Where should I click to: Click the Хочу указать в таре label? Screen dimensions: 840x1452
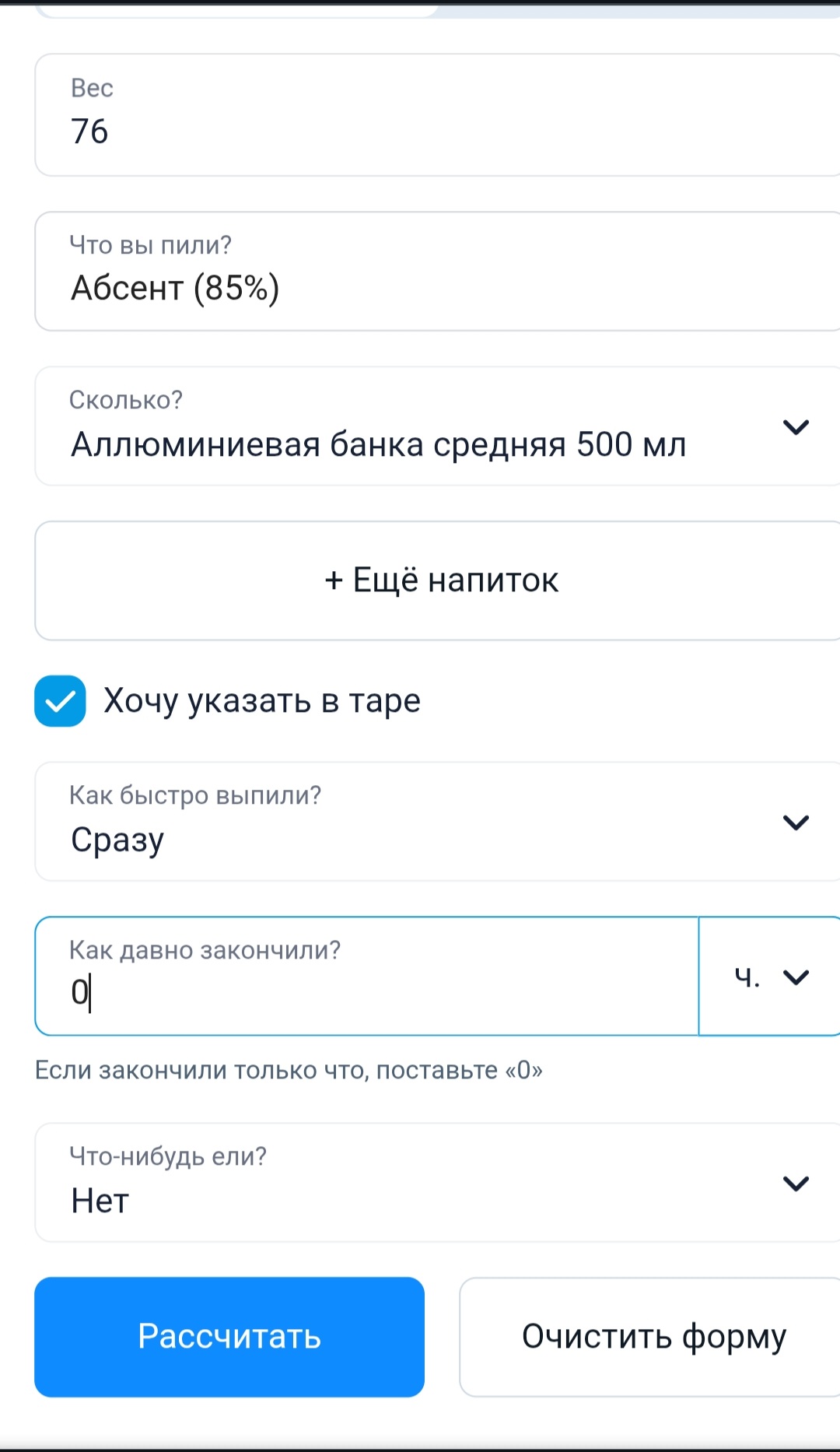point(262,701)
